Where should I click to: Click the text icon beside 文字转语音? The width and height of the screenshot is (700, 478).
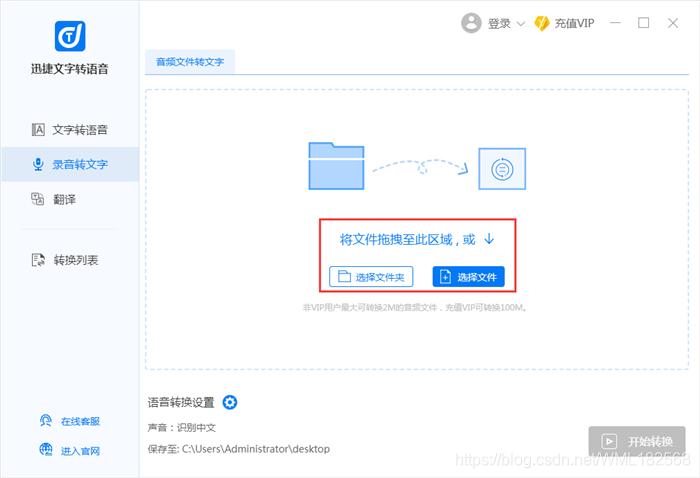(x=38, y=130)
